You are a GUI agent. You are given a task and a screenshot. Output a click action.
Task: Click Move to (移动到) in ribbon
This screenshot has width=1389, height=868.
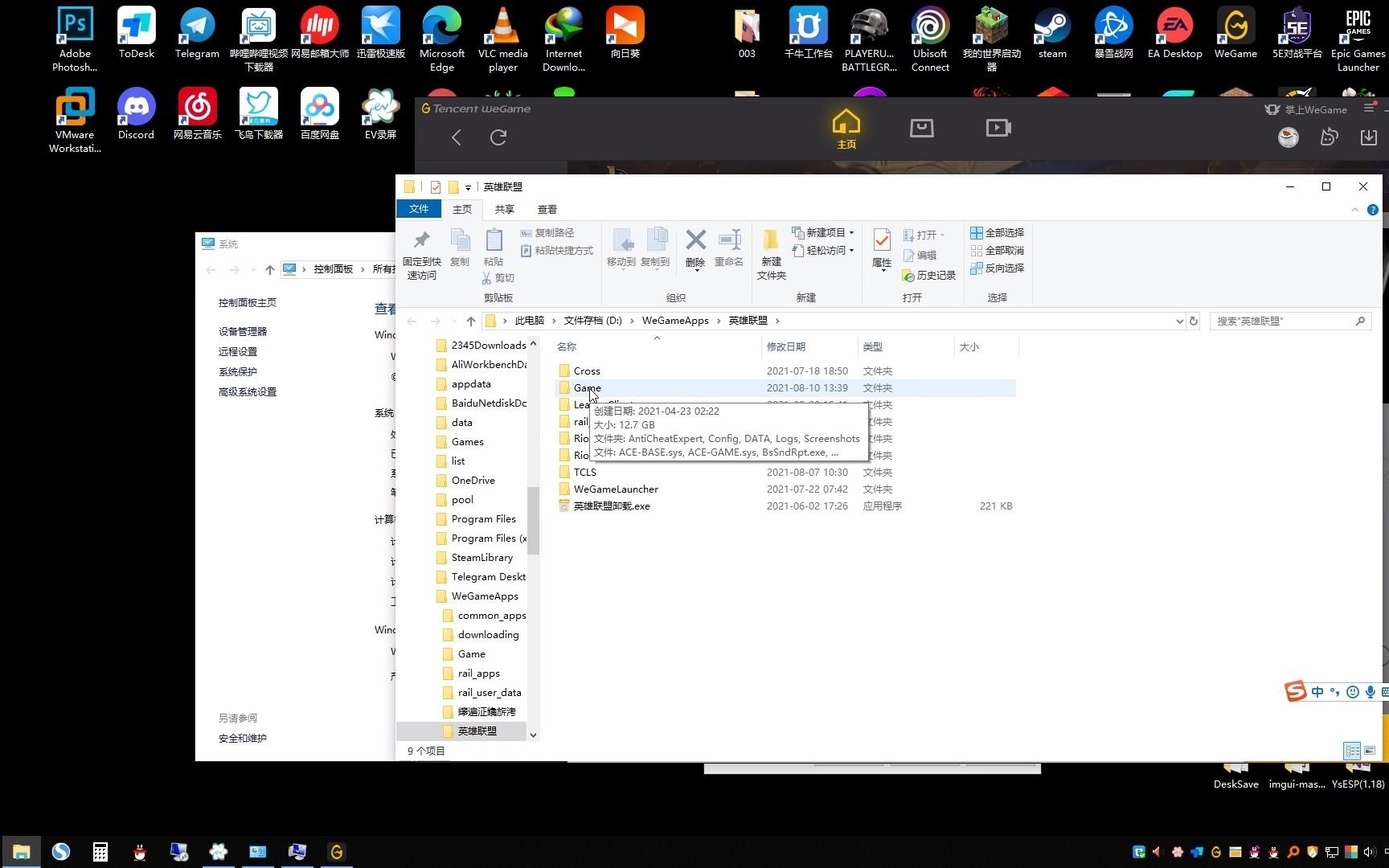621,248
